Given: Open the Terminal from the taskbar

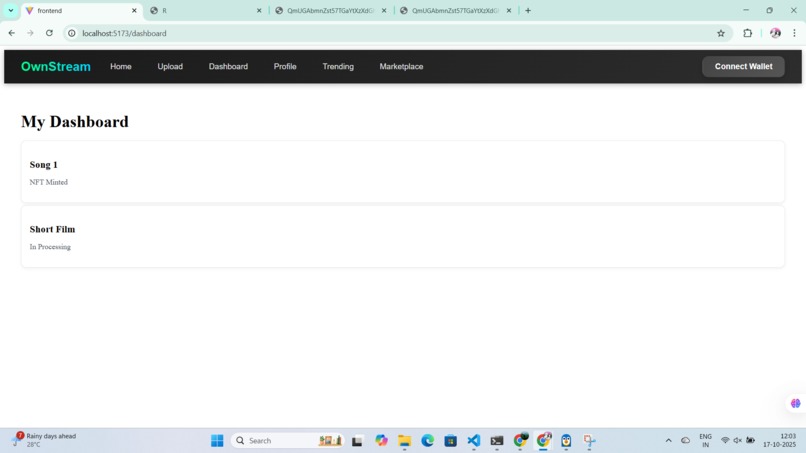Looking at the screenshot, I should click(497, 441).
